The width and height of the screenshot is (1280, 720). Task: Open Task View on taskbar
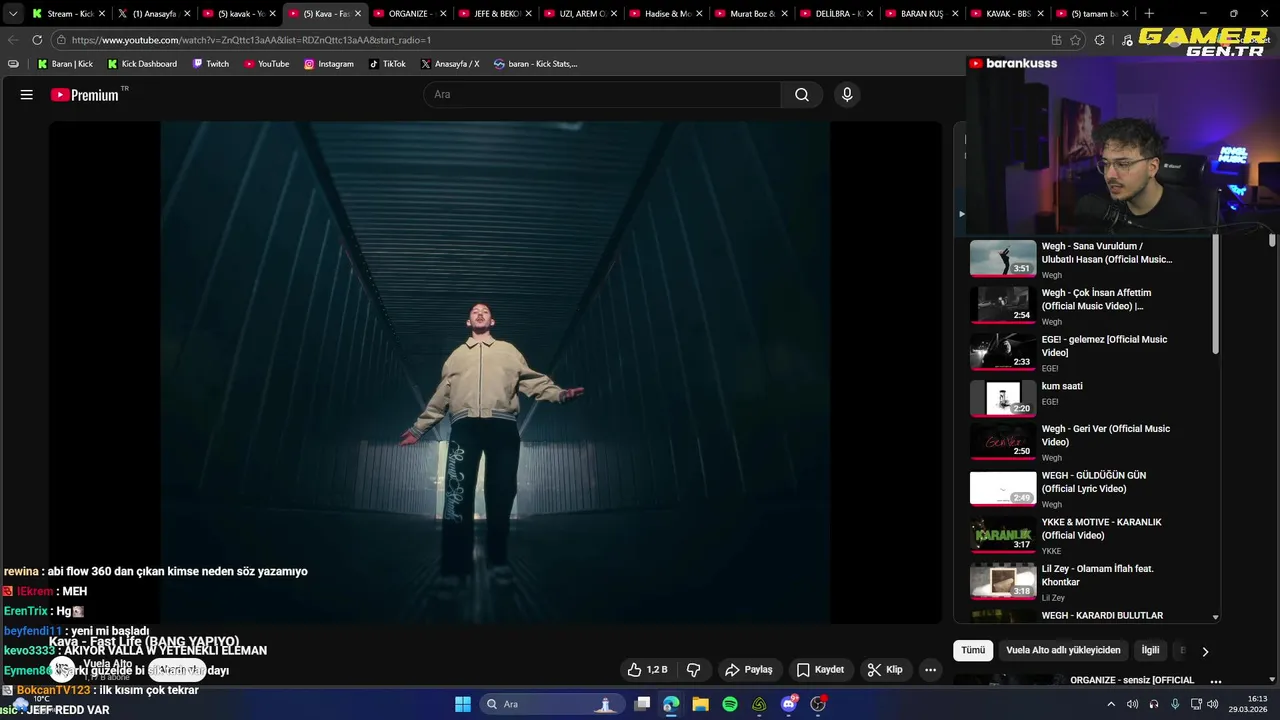[x=642, y=704]
